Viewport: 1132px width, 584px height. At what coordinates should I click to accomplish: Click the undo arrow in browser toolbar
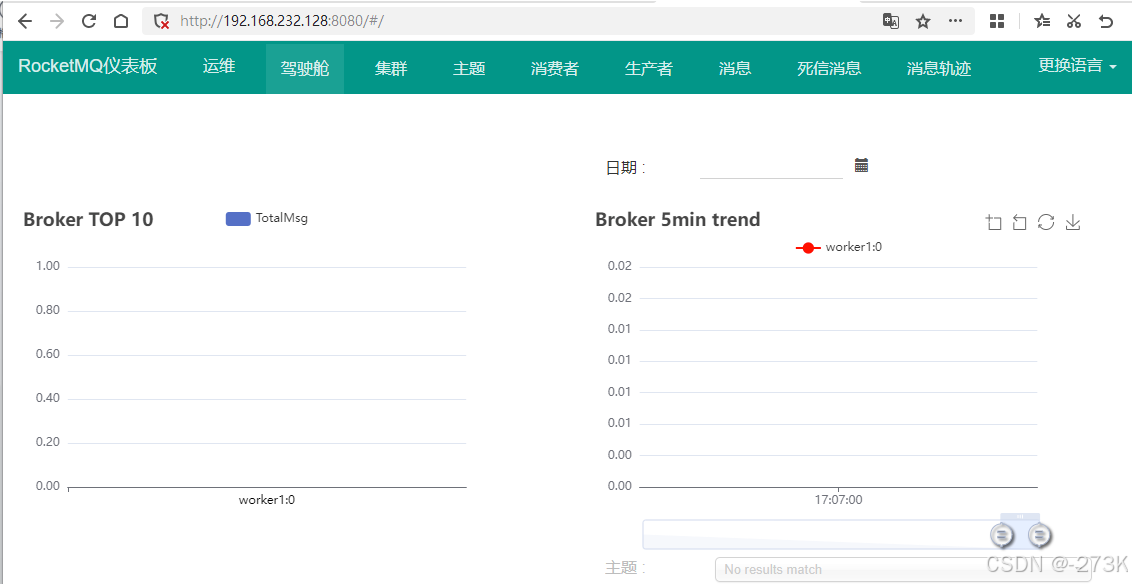[1106, 21]
